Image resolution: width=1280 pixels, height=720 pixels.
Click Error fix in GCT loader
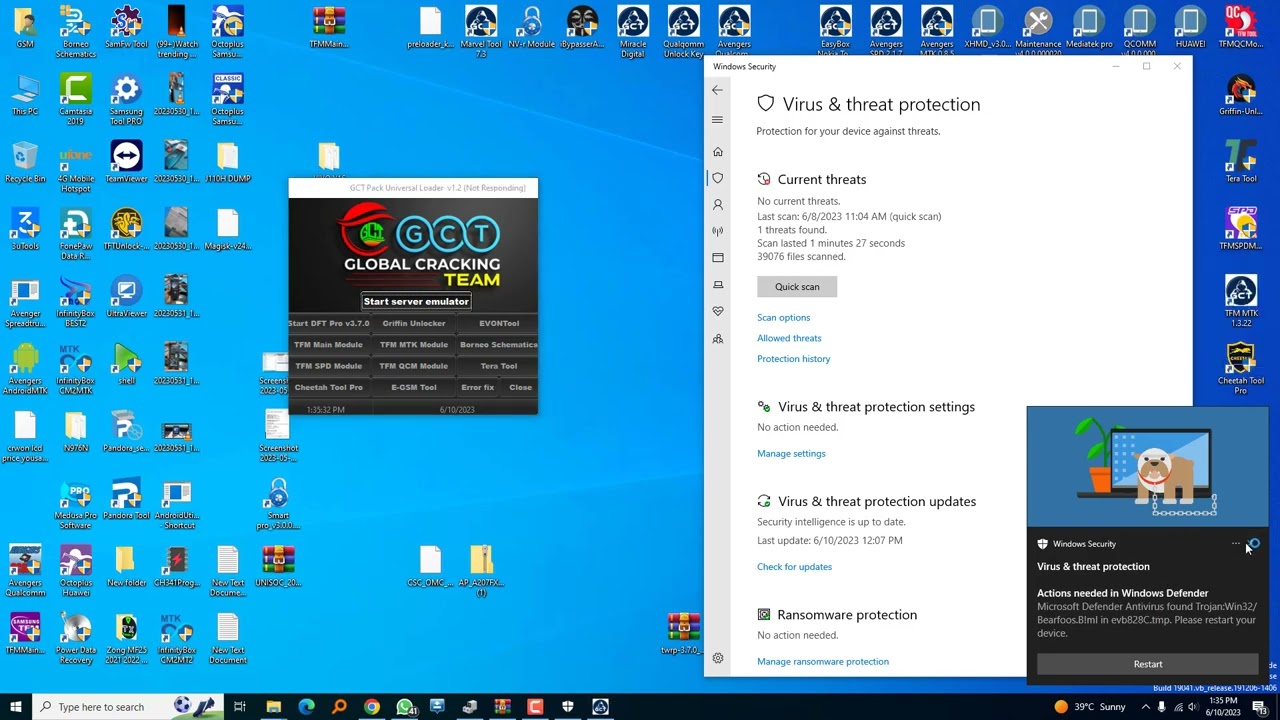click(x=478, y=387)
